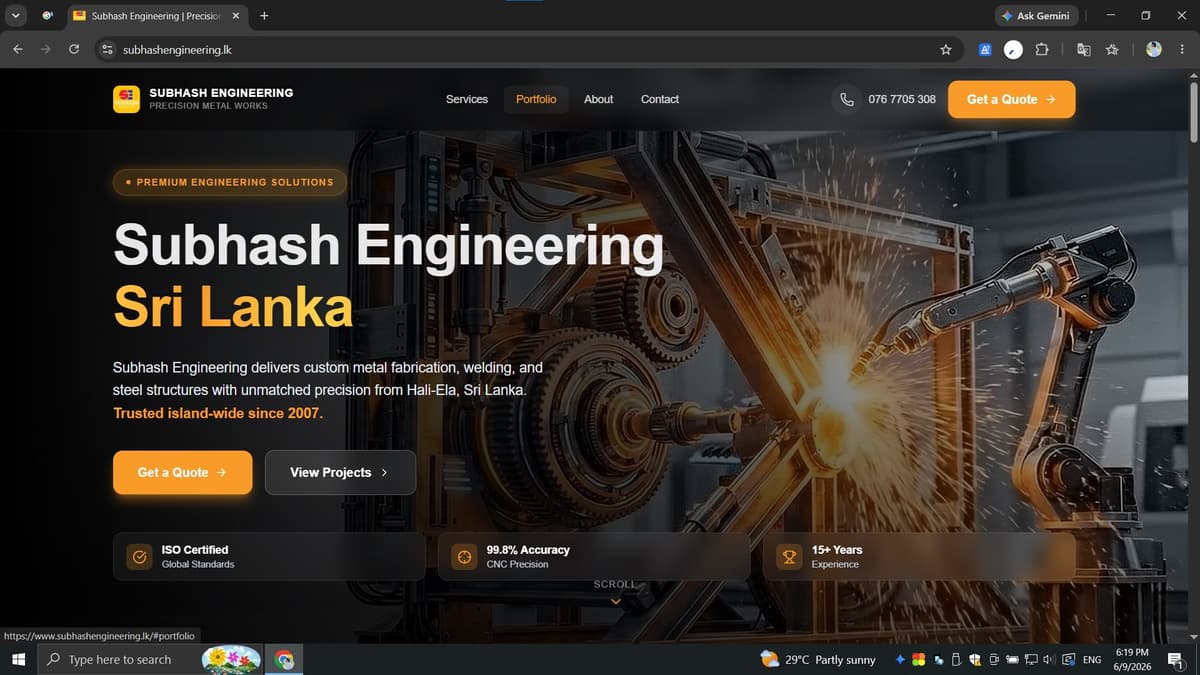Click the speaker volume tray icon

click(x=1049, y=660)
